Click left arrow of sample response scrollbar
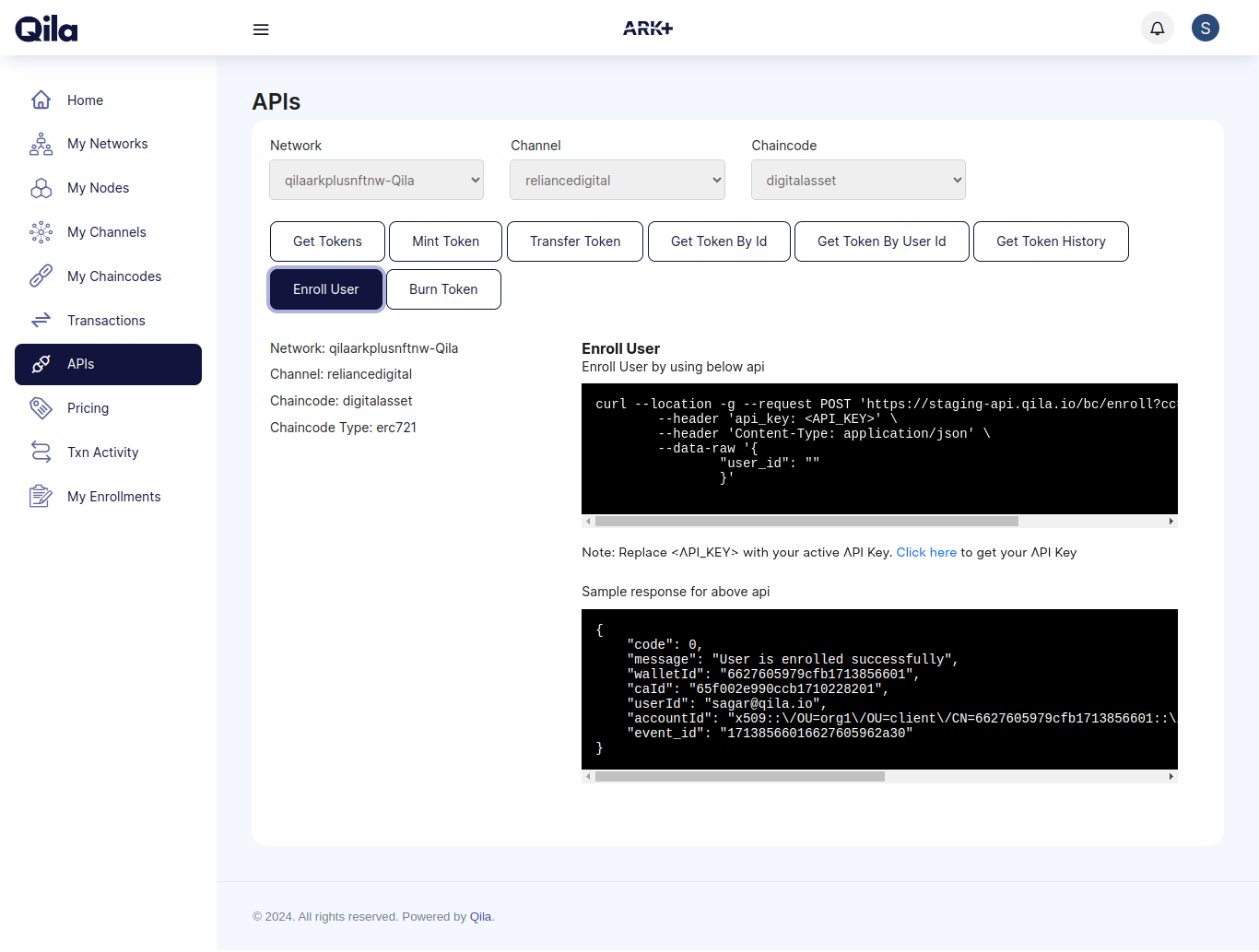 [x=588, y=777]
